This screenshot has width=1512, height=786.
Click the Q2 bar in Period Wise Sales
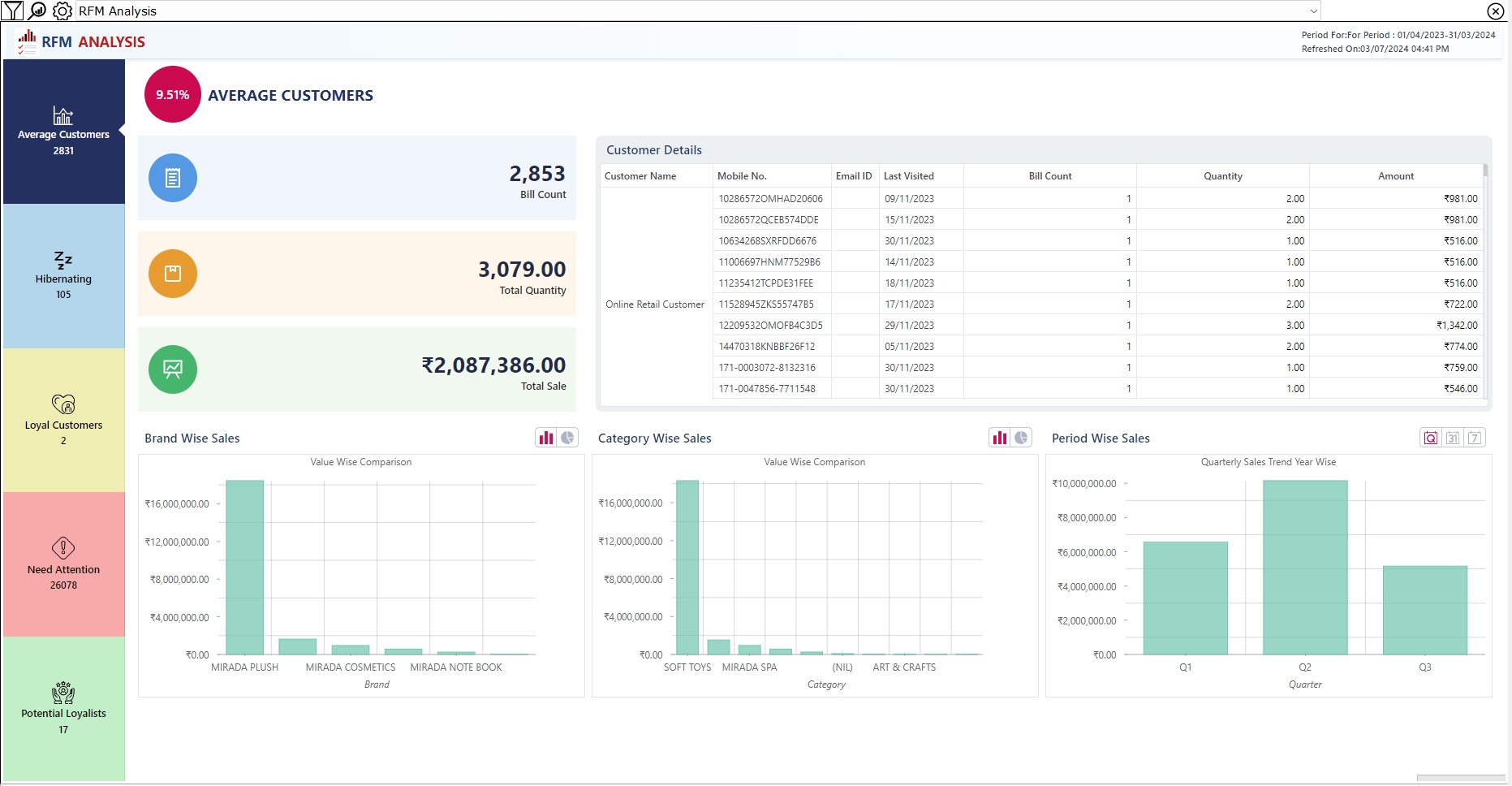click(1305, 567)
